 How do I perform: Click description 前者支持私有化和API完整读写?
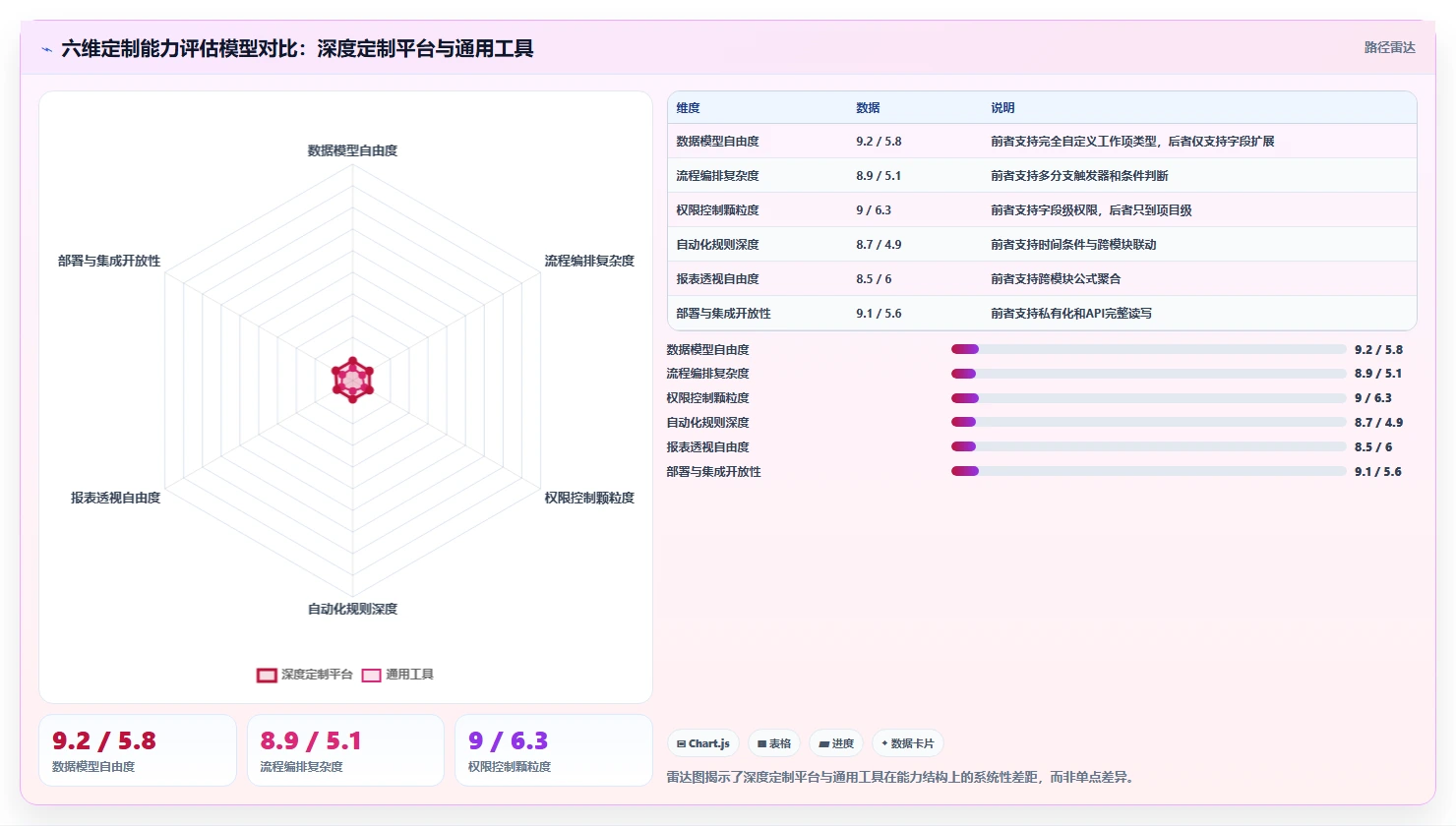click(1071, 314)
